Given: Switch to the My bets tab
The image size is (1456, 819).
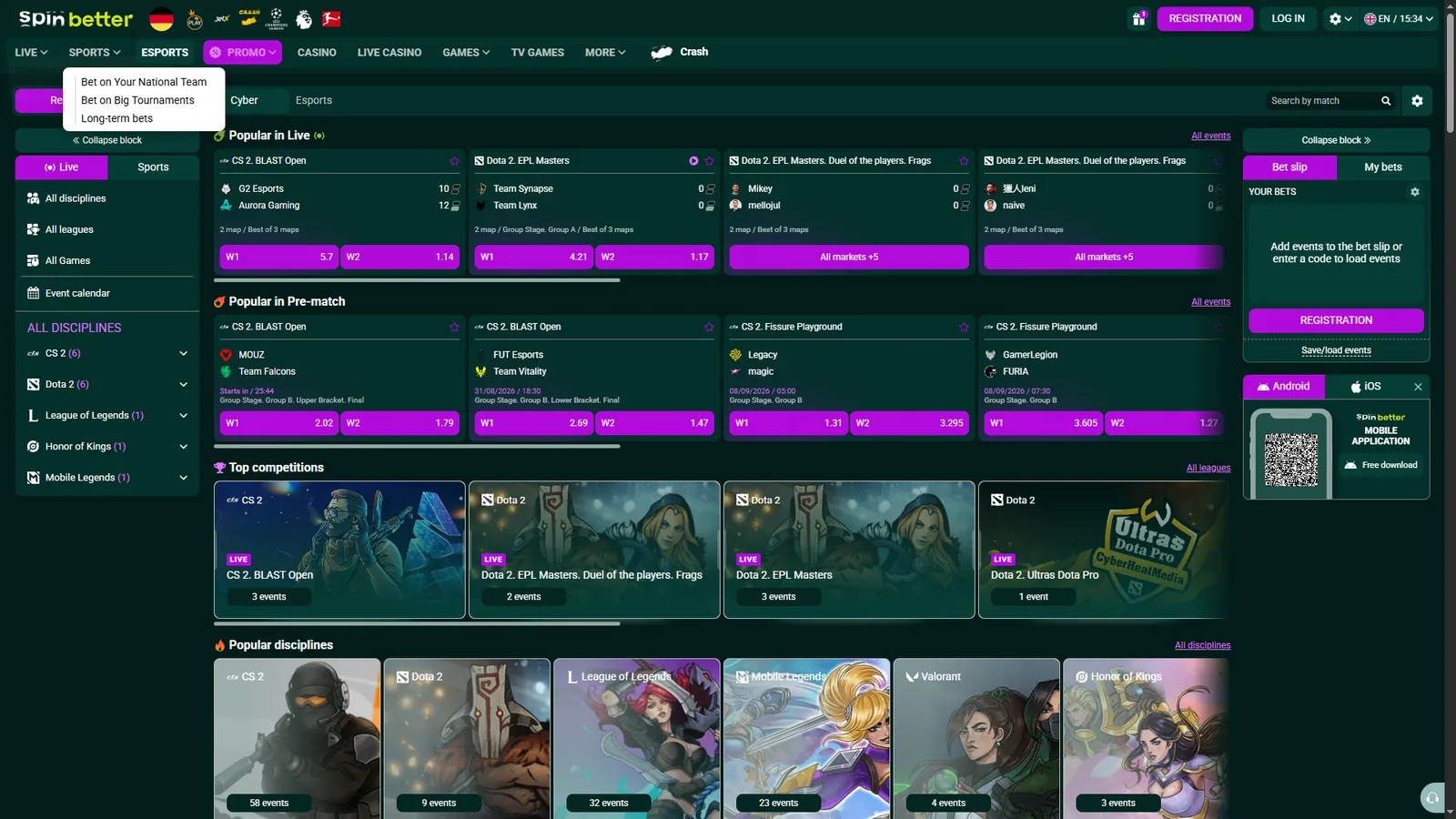Looking at the screenshot, I should 1383,167.
